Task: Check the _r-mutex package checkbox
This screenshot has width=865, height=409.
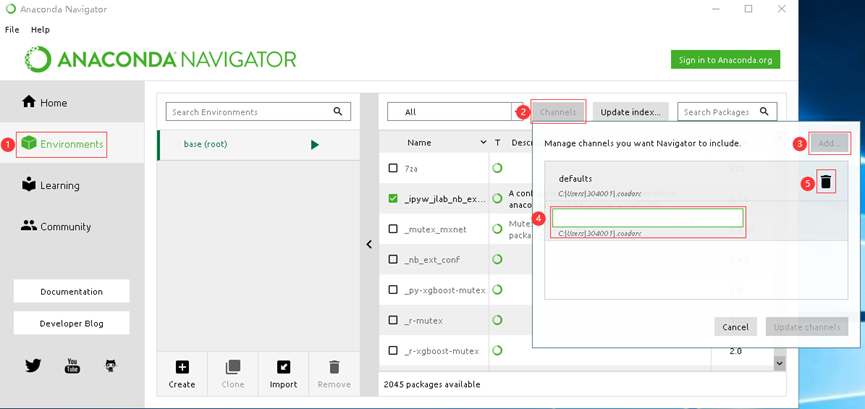Action: [393, 320]
